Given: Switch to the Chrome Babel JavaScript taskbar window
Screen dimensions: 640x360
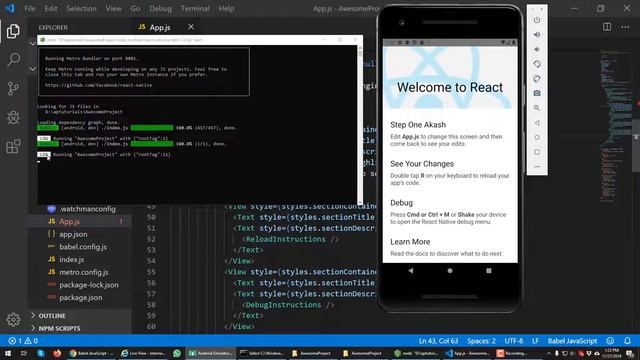Looking at the screenshot, I should [91, 353].
